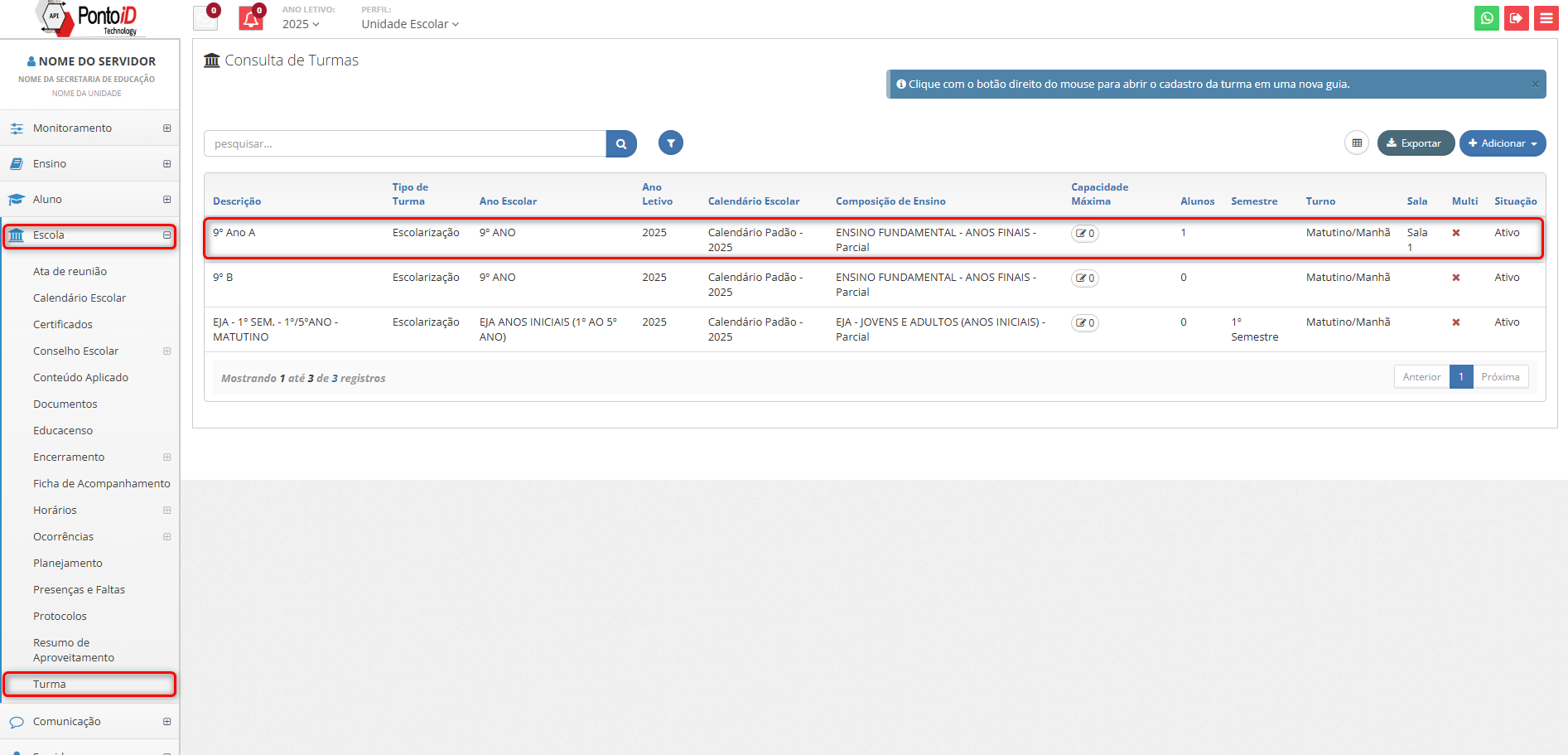Open the Ano Letivo 2025 dropdown
The width and height of the screenshot is (1568, 755).
coord(301,24)
